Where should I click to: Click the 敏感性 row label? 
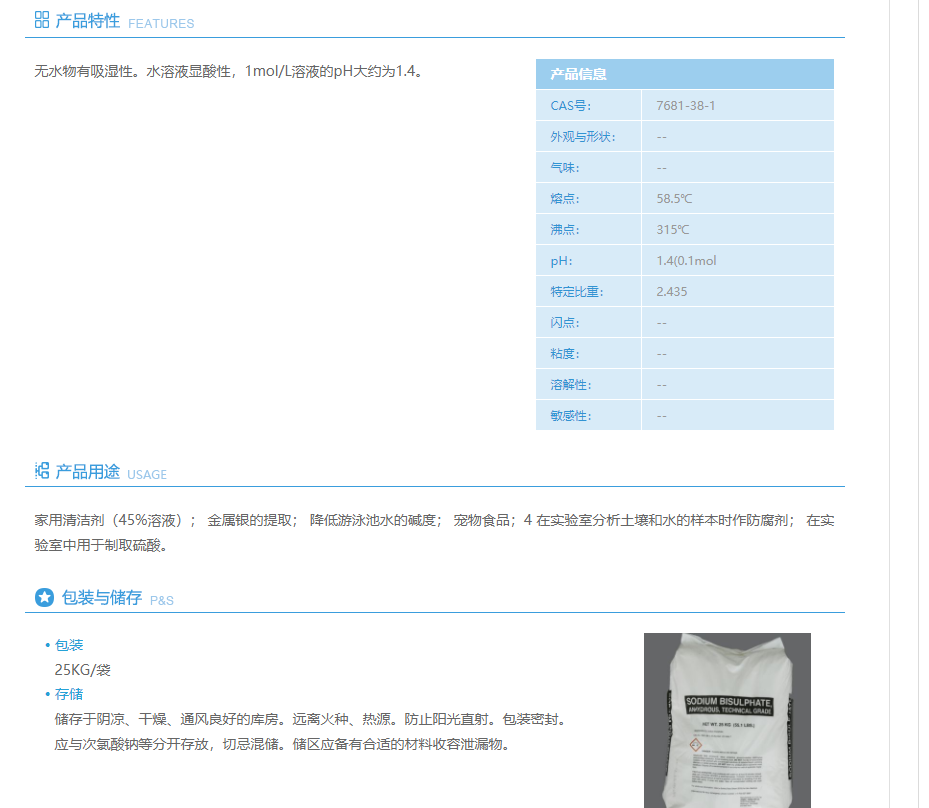point(570,415)
